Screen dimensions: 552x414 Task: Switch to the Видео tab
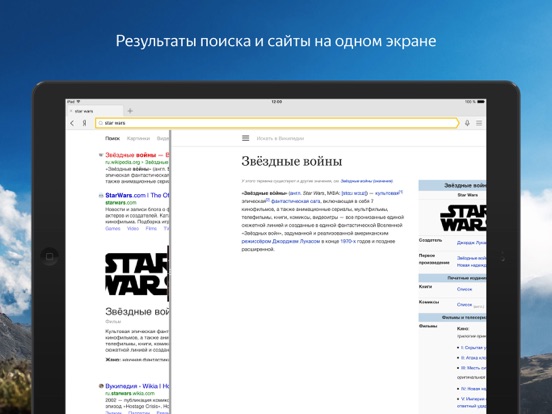click(x=163, y=138)
